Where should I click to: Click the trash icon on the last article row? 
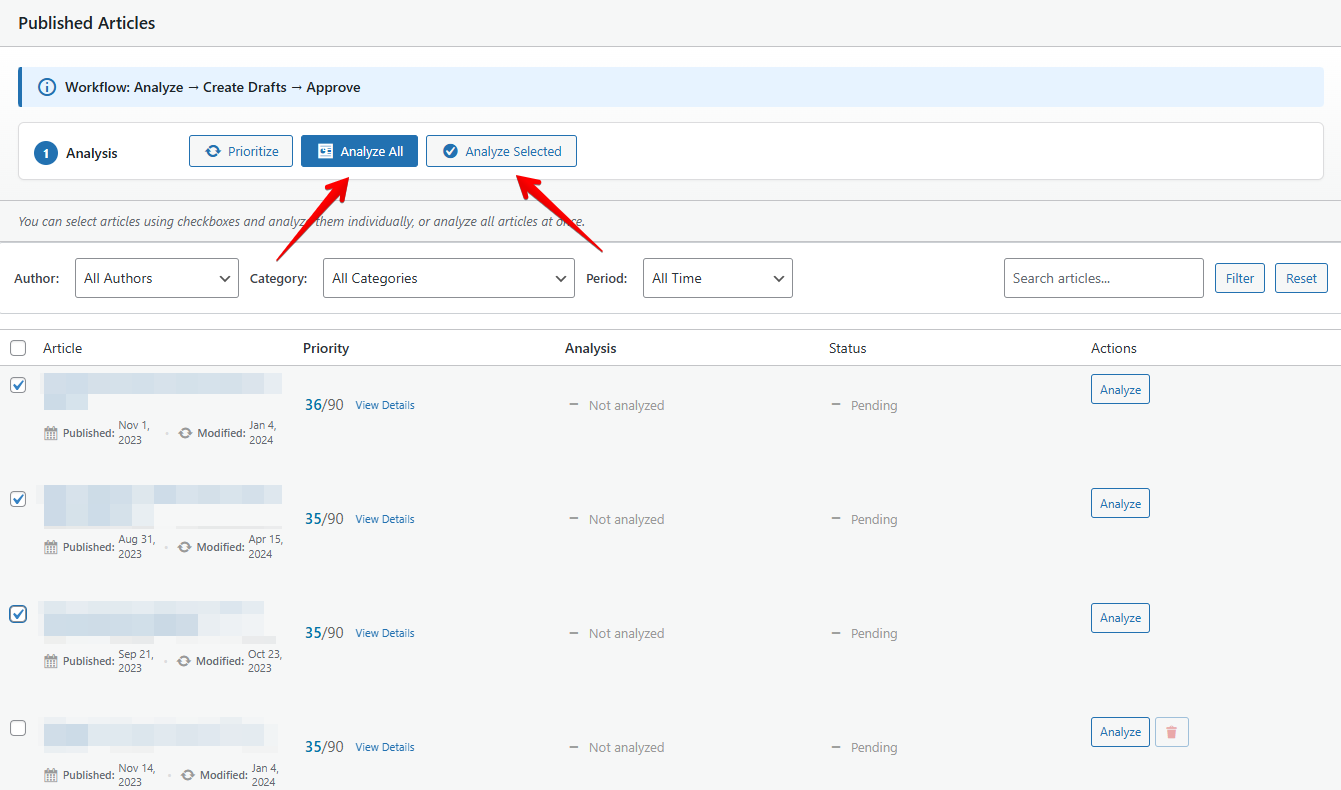point(1171,731)
